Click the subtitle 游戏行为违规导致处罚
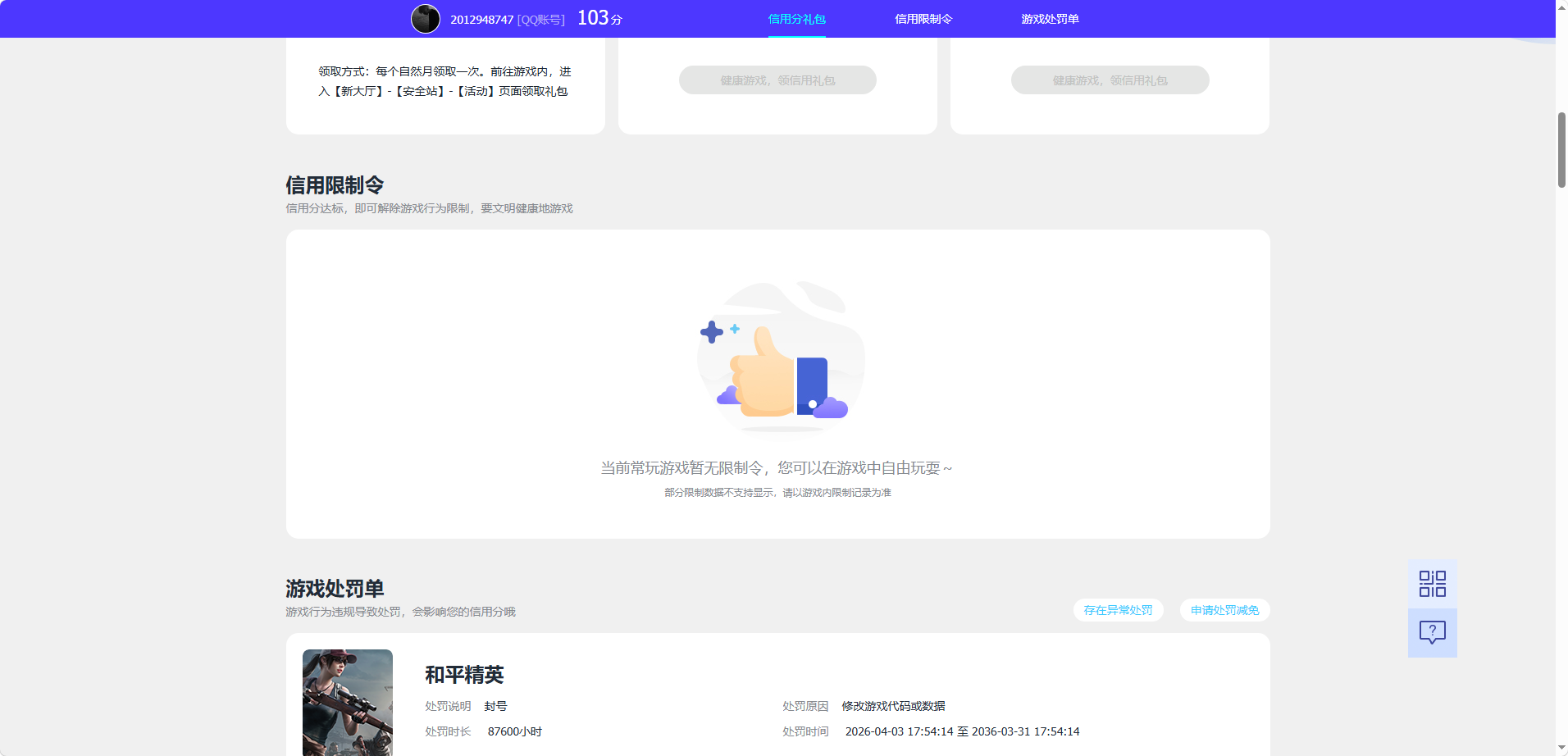This screenshot has width=1568, height=756. point(400,612)
